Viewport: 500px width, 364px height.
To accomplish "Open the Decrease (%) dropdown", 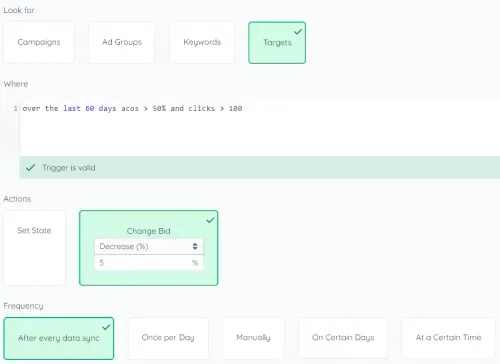I will (x=149, y=246).
